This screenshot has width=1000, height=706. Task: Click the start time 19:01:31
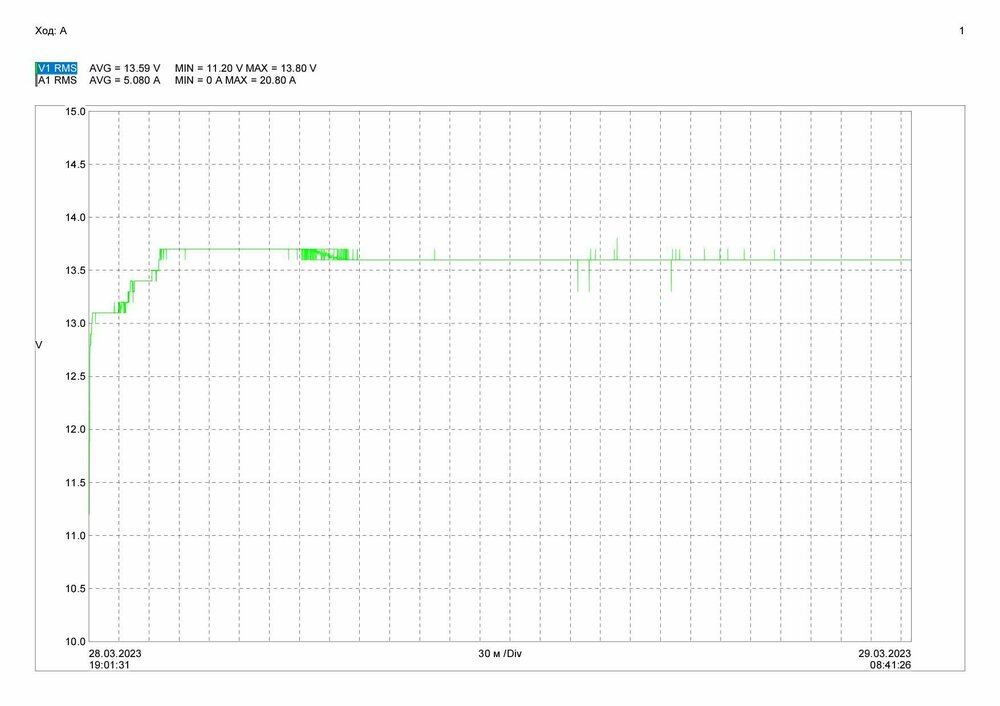point(109,665)
